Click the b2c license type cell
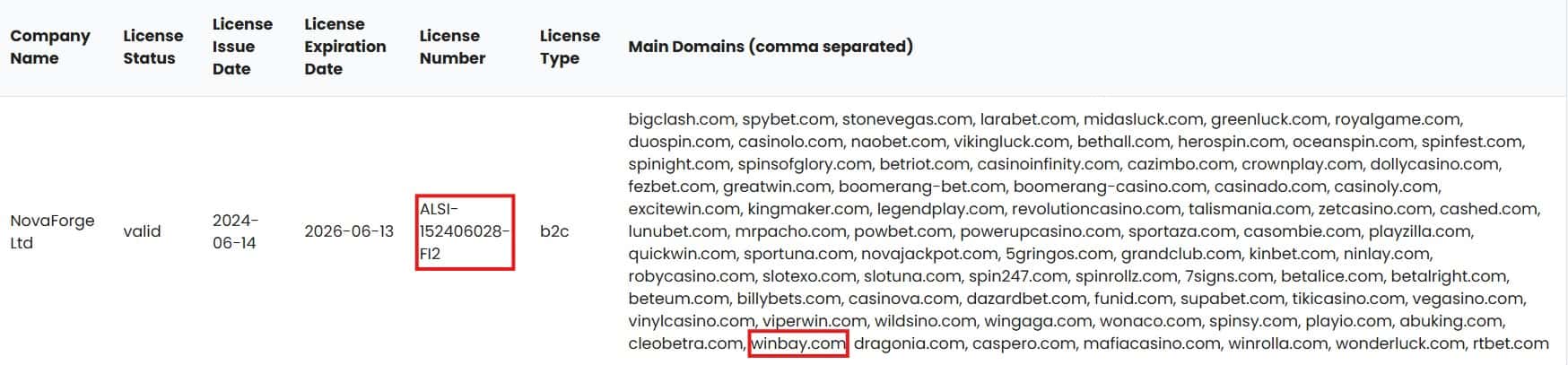1568x365 pixels. (x=554, y=231)
